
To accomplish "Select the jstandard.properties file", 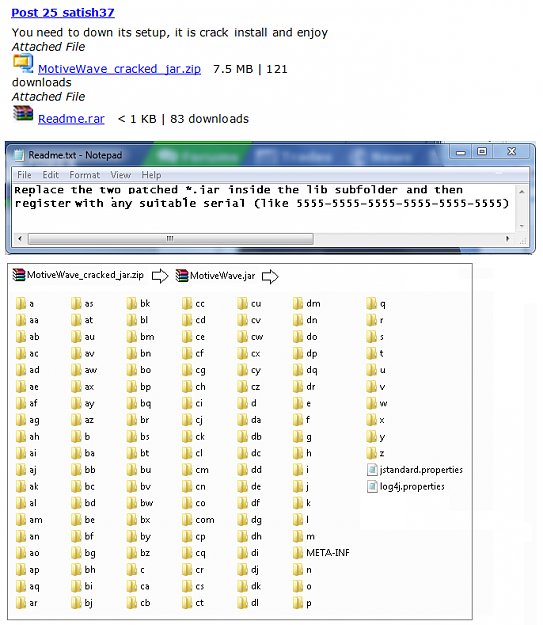I will tap(415, 470).
